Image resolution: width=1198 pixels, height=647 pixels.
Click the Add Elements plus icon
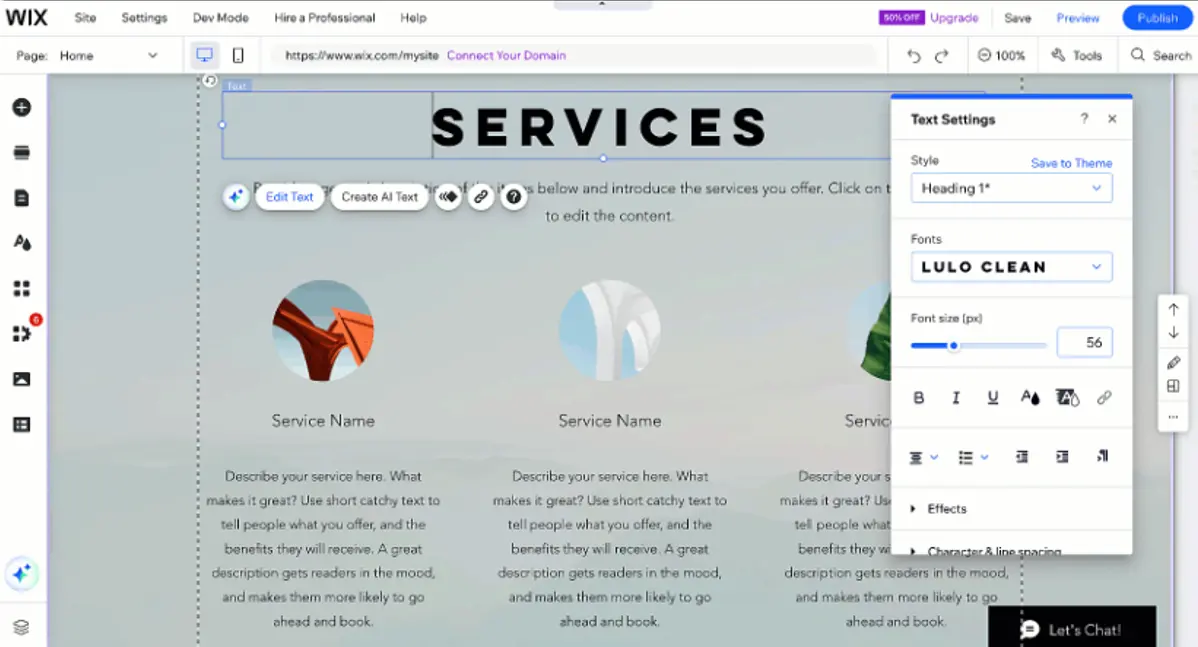pos(21,107)
